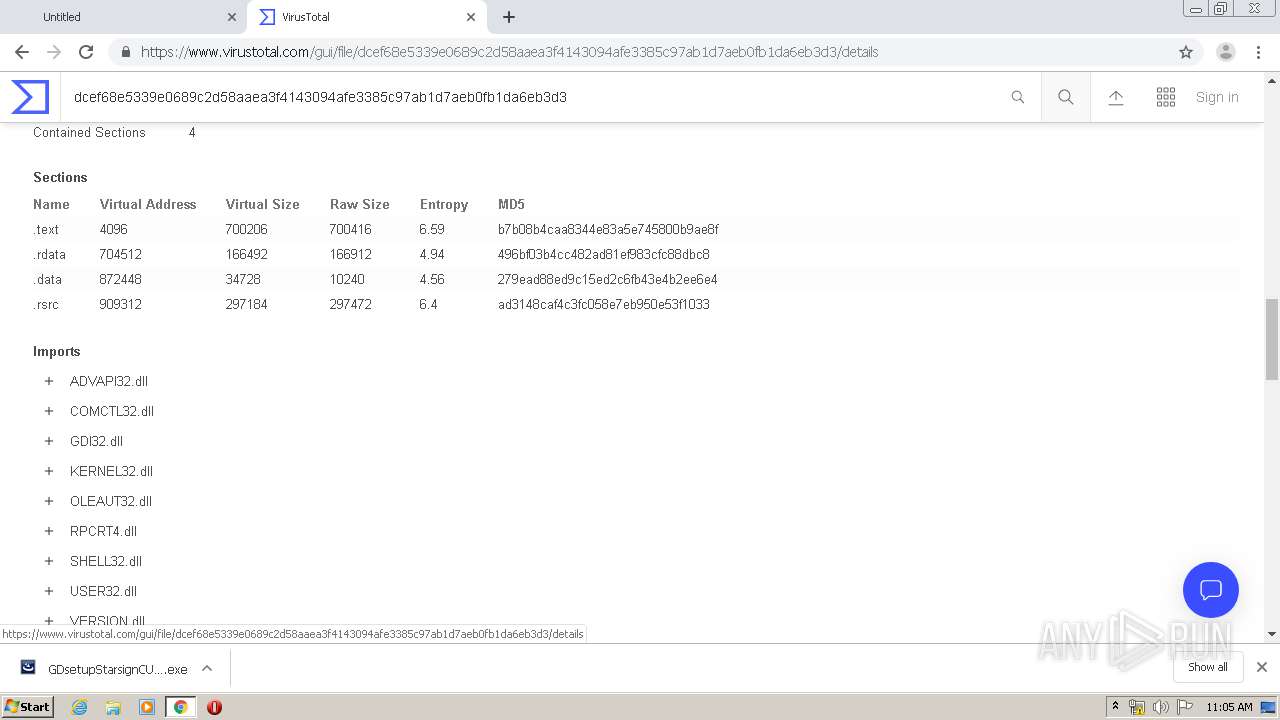
Task: Click the browser forward arrow
Action: 54,52
